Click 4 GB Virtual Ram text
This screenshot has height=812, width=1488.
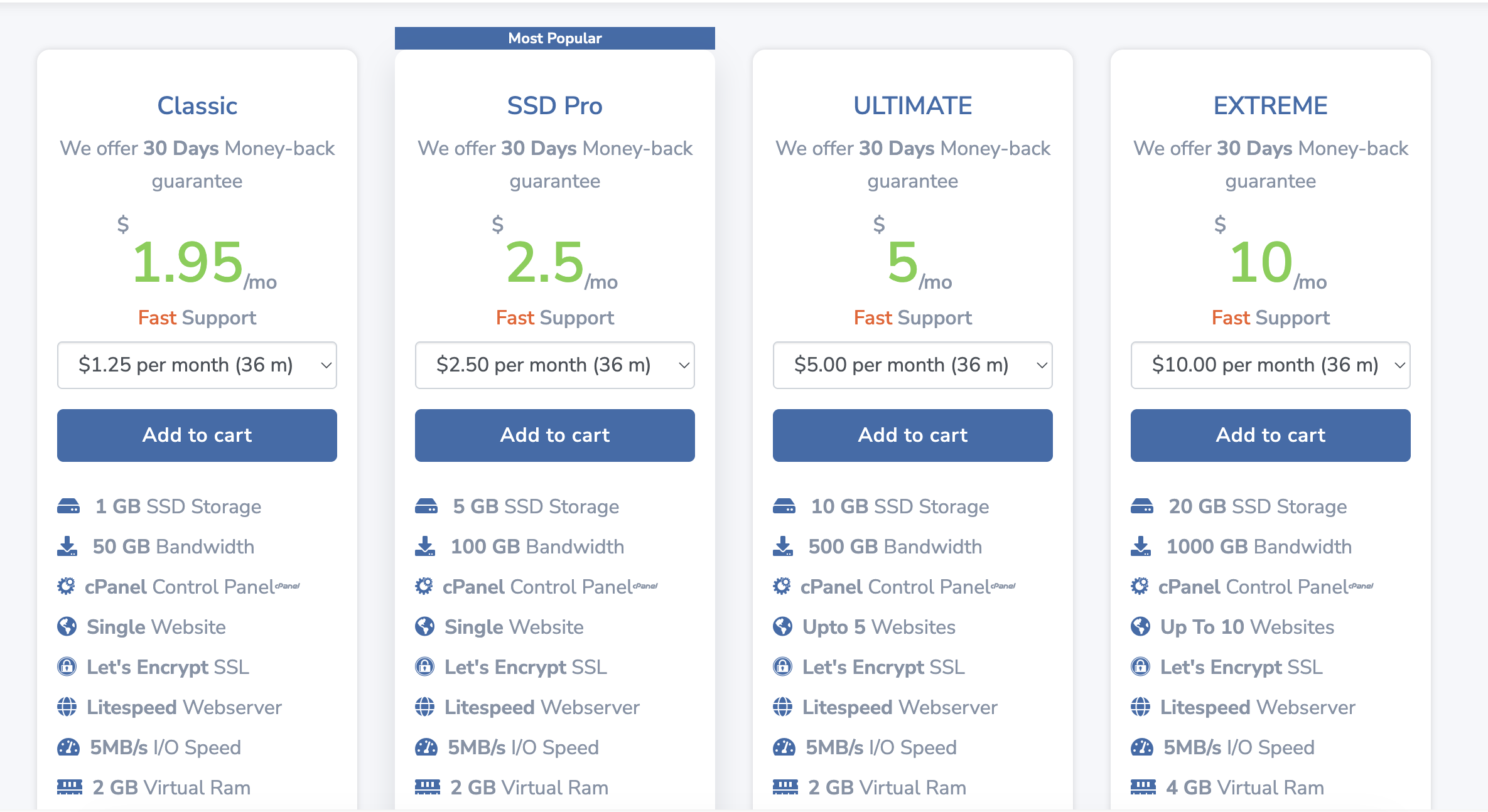1245,788
